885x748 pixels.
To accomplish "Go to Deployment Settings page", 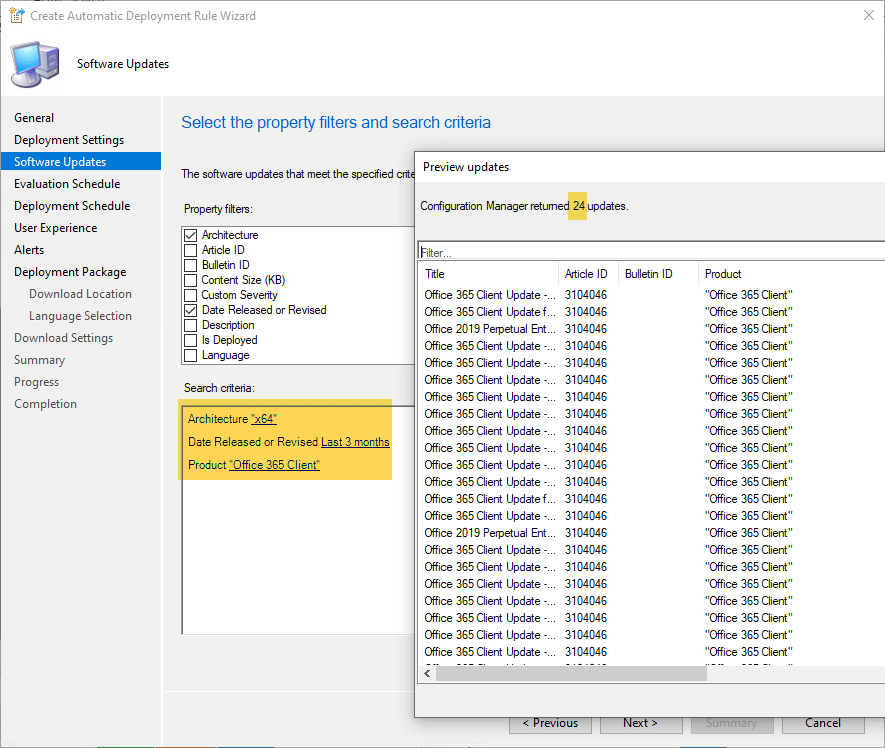I will pyautogui.click(x=69, y=140).
